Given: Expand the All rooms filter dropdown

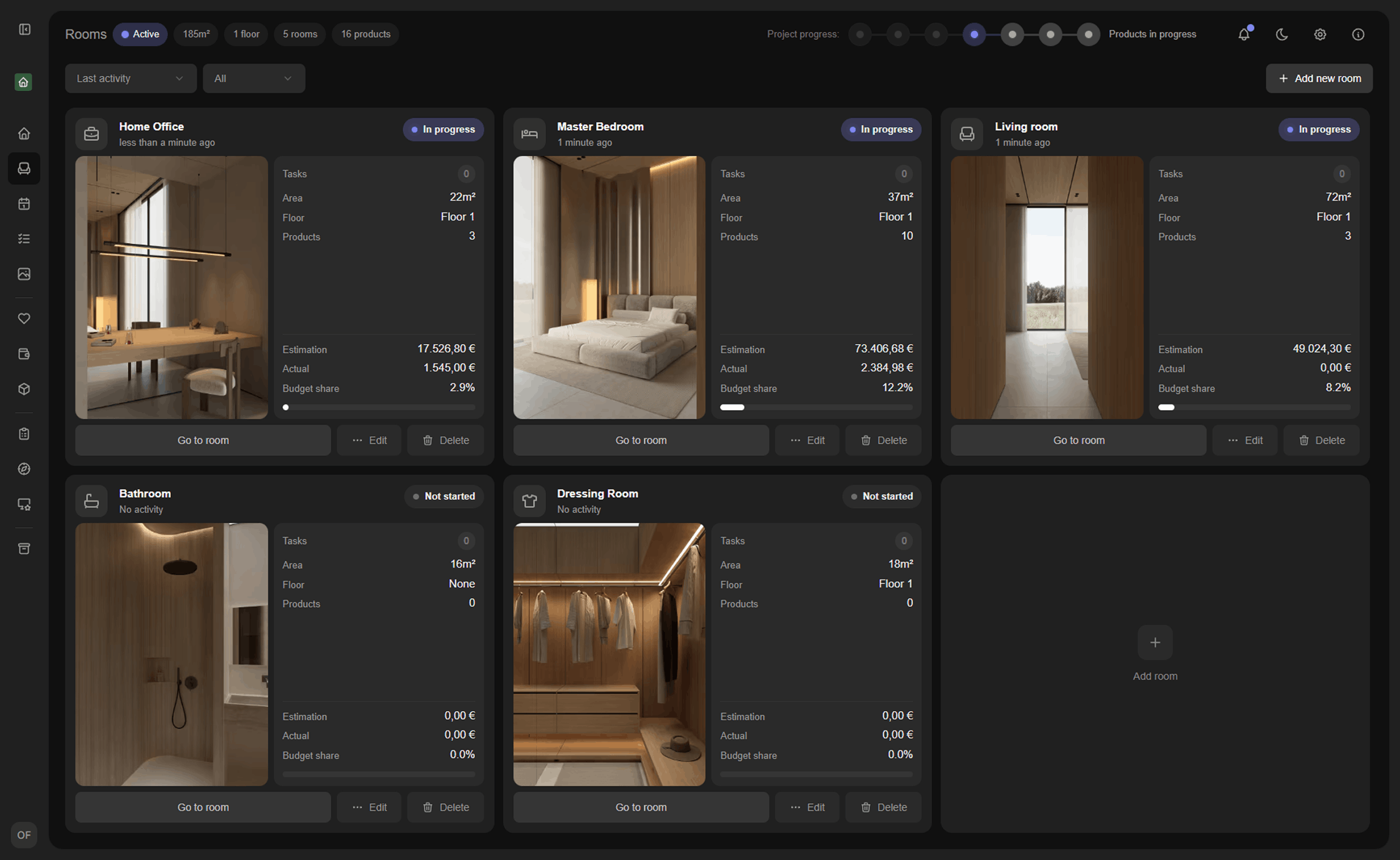Looking at the screenshot, I should point(254,78).
